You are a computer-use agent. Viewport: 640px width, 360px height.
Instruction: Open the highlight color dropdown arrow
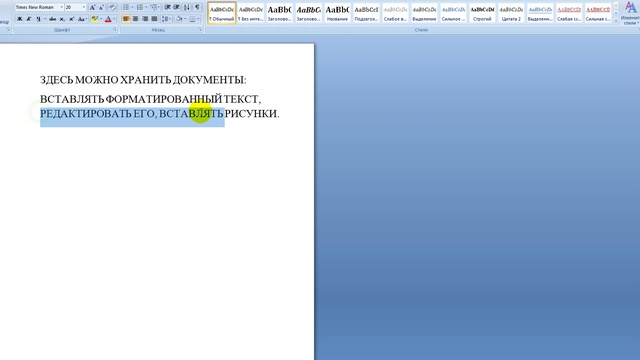tap(101, 19)
